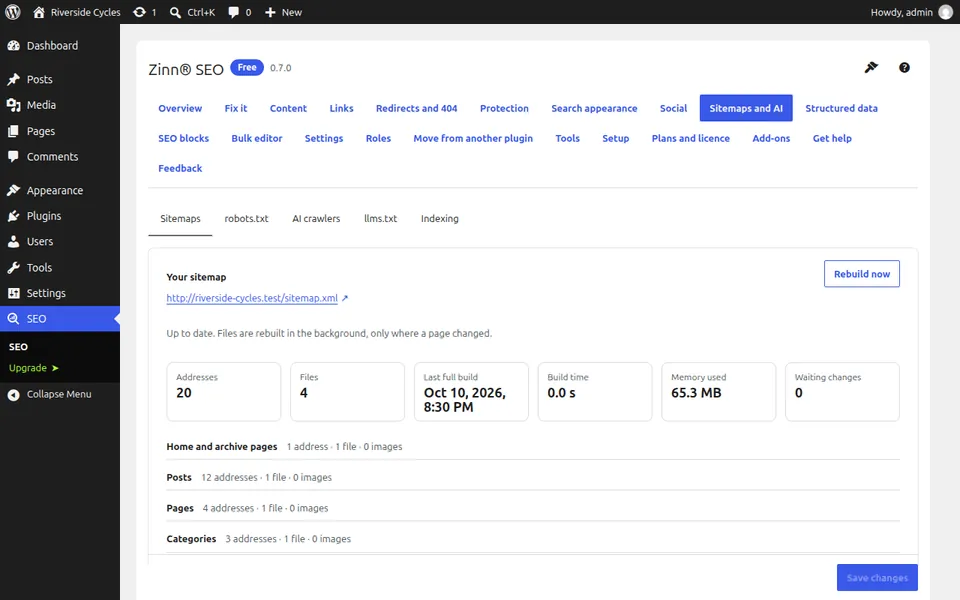Click the Save changes button
Image resolution: width=960 pixels, height=600 pixels.
(x=877, y=577)
